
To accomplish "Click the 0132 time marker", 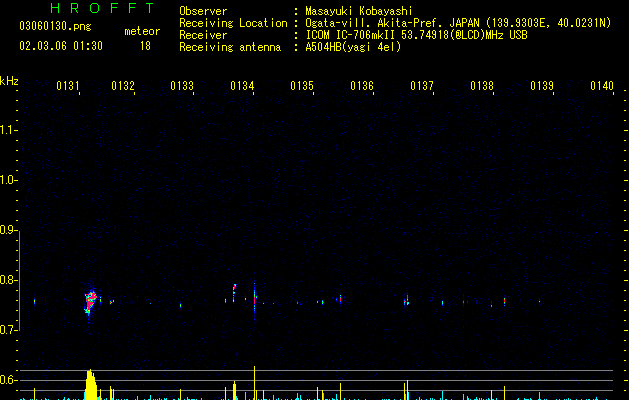I will tap(123, 86).
